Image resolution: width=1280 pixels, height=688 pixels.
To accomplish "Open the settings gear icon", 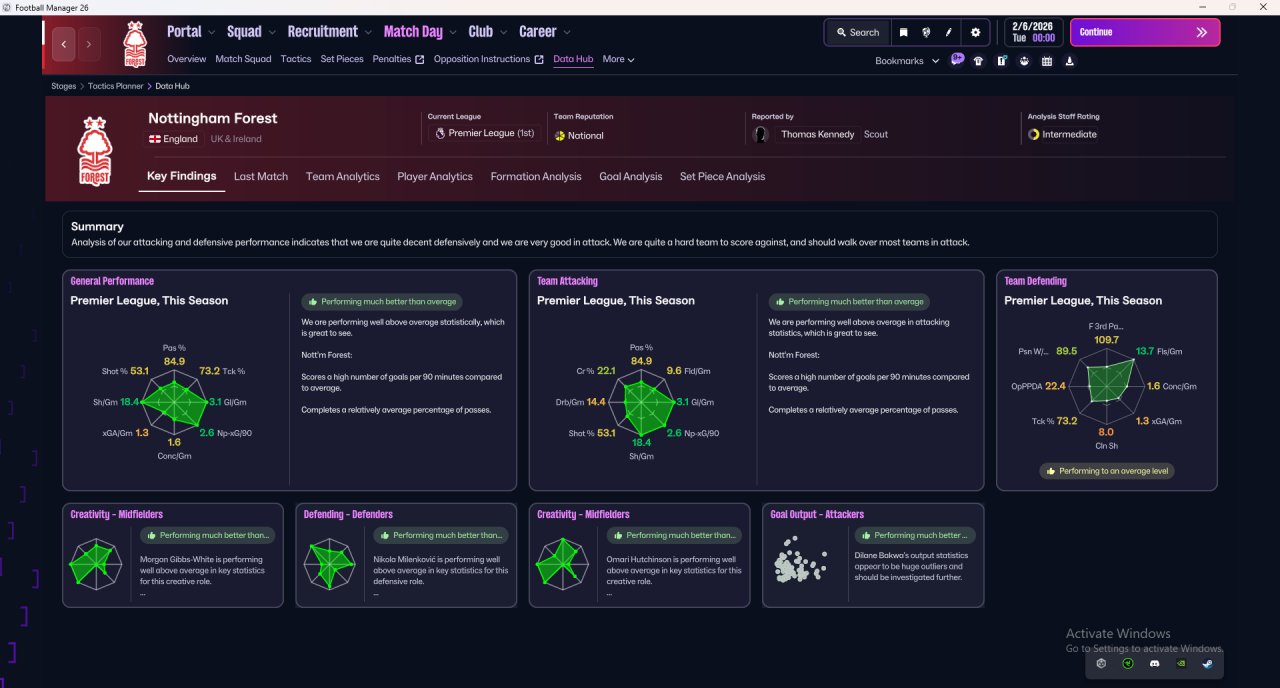I will (976, 32).
